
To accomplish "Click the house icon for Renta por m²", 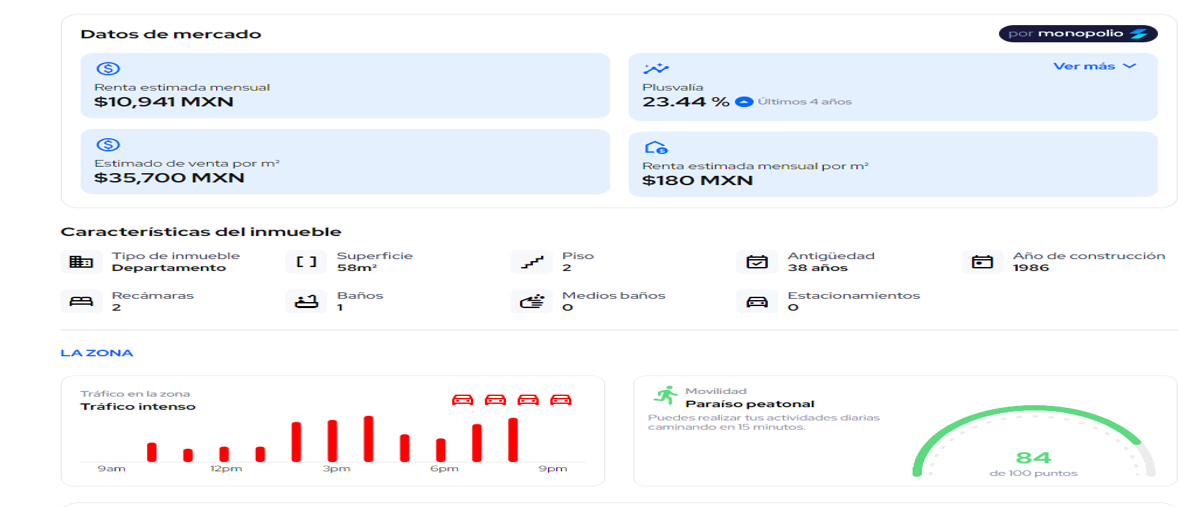I will coord(656,148).
